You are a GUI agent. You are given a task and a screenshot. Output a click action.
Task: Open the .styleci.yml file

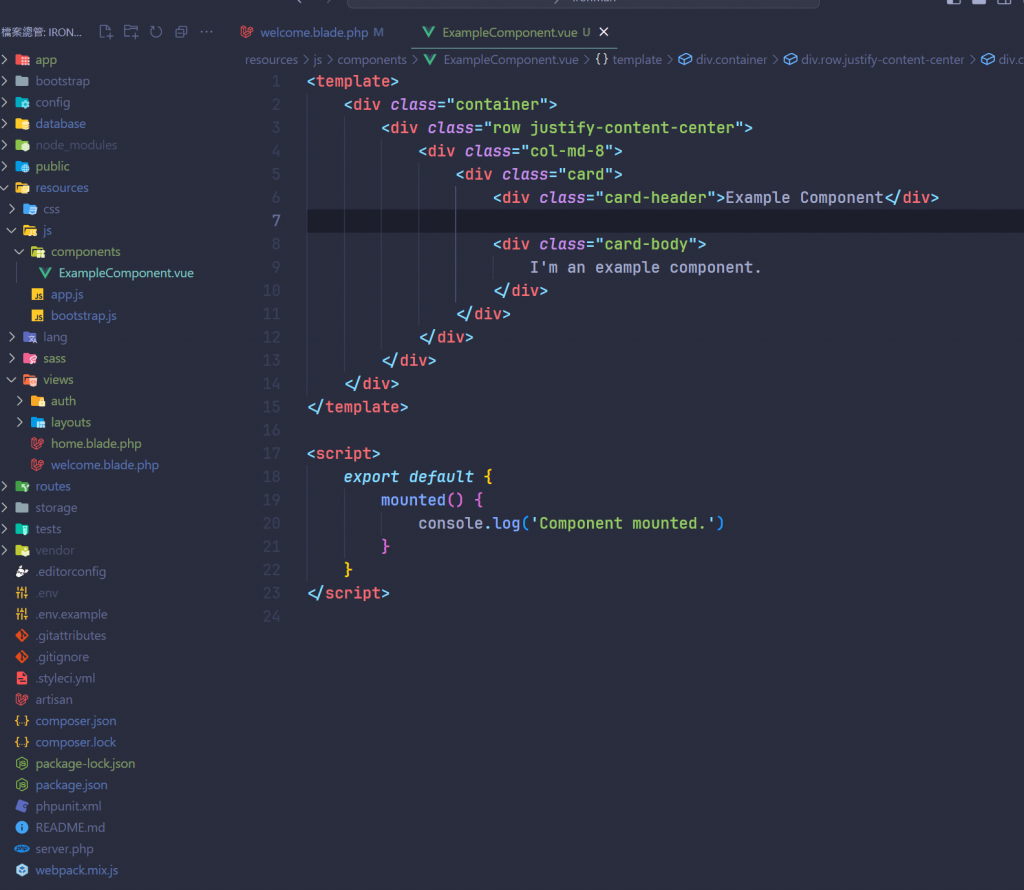(x=65, y=678)
